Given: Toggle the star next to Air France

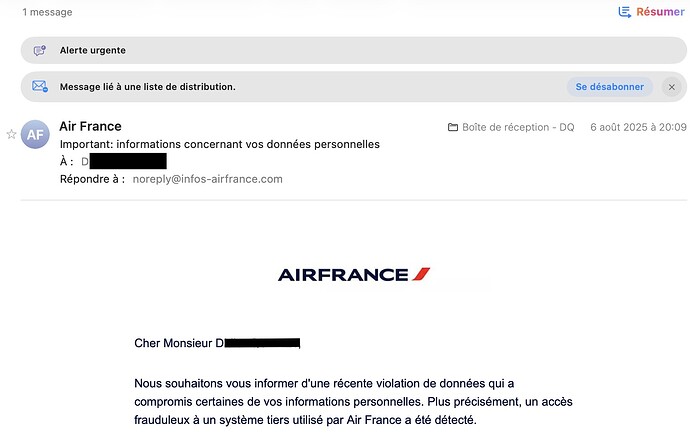Looking at the screenshot, I should pos(11,134).
